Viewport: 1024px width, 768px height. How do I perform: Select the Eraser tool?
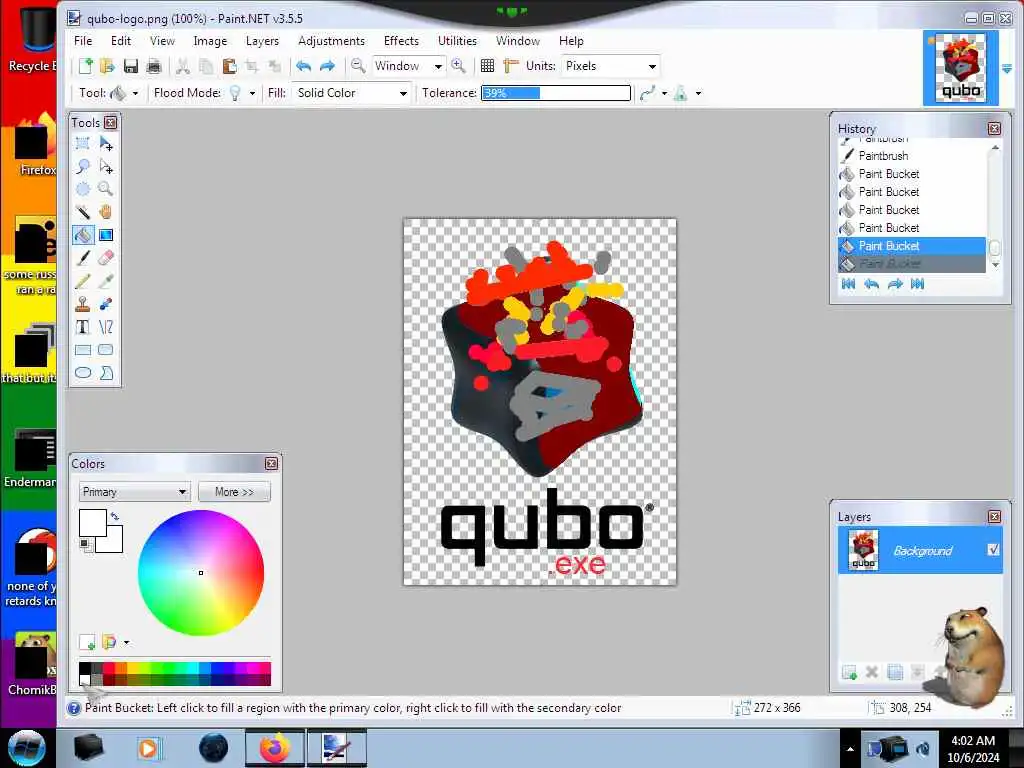pos(106,258)
